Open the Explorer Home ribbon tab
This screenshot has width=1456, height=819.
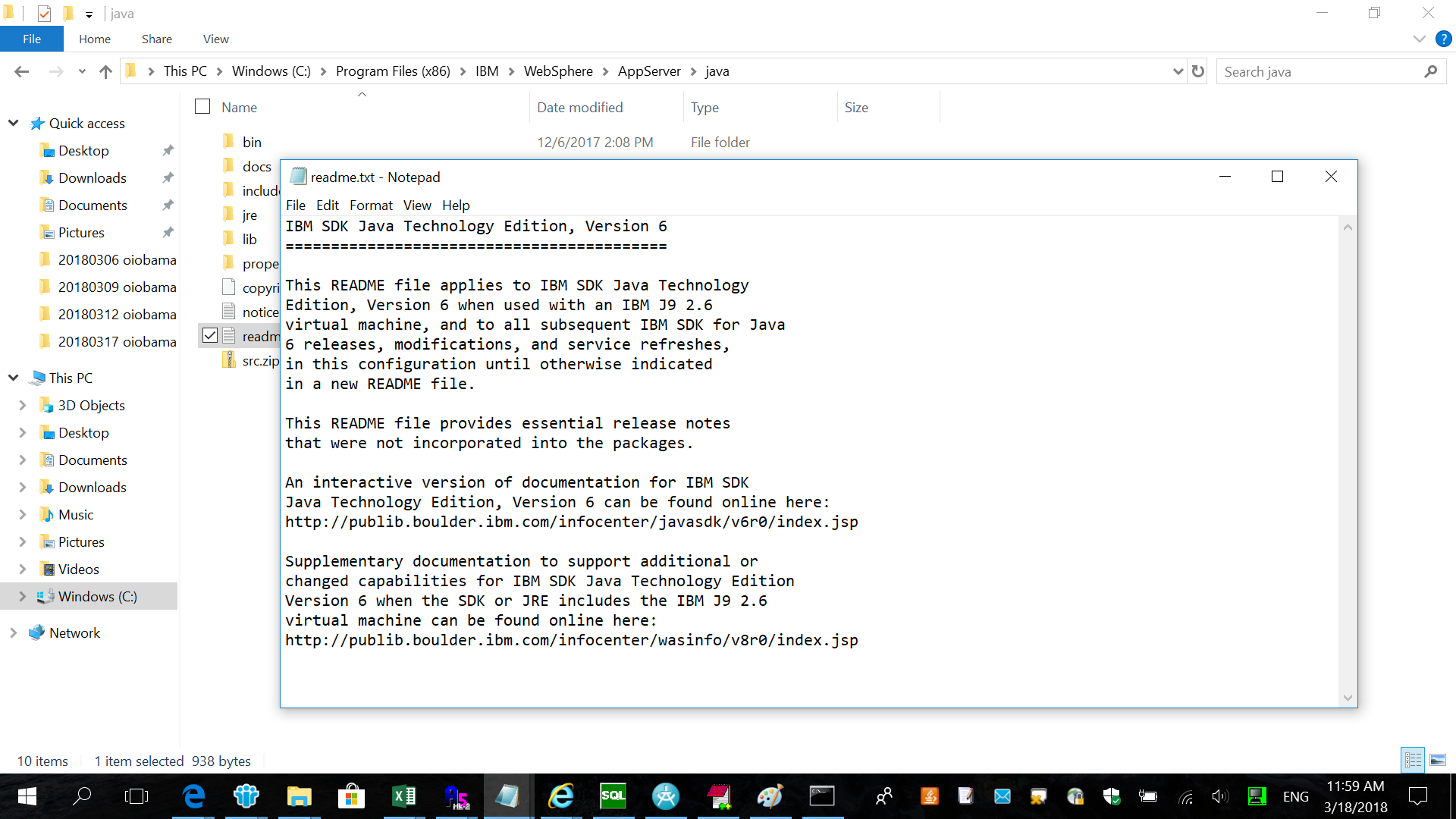[x=95, y=39]
